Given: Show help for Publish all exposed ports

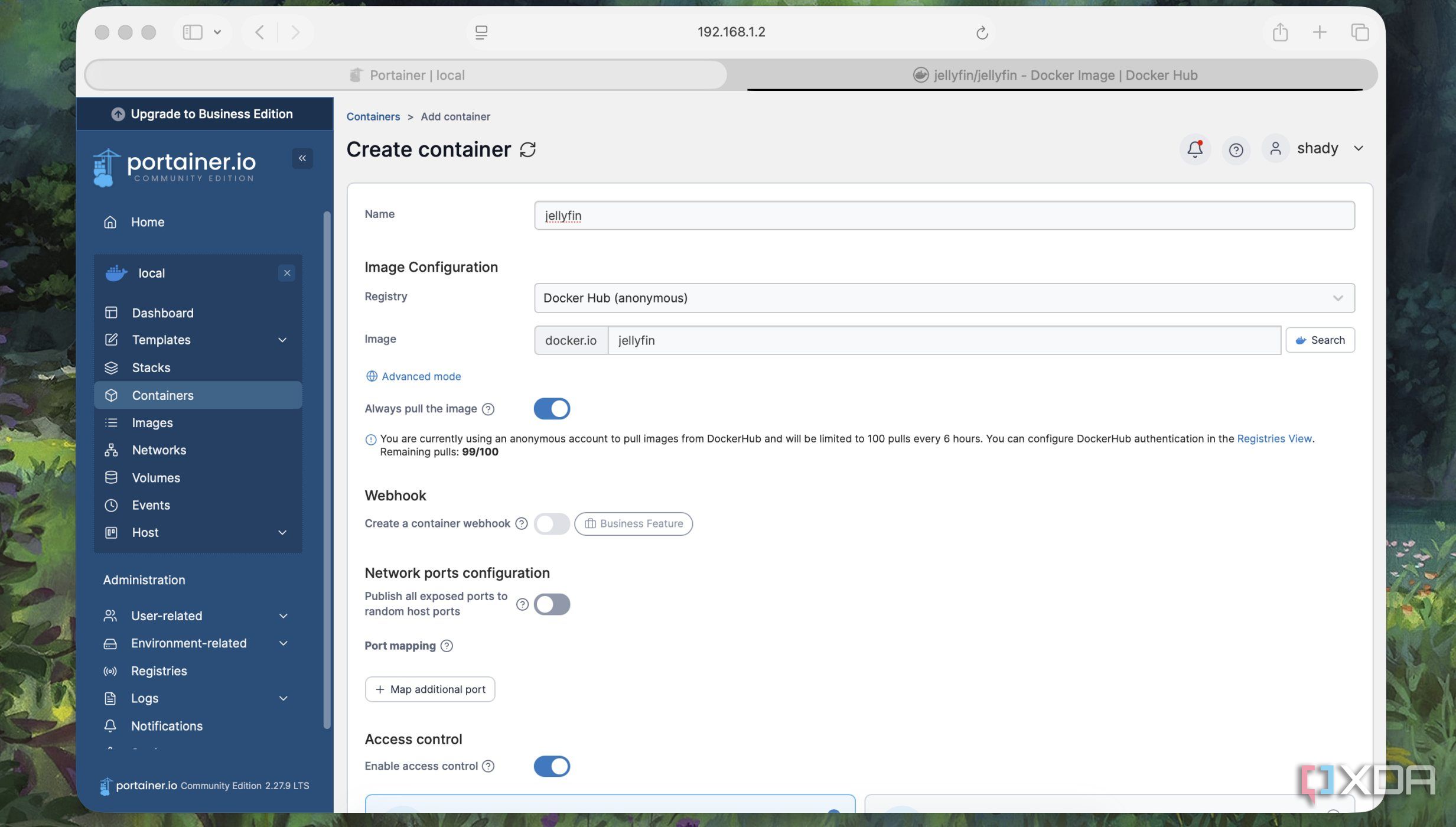Looking at the screenshot, I should click(x=522, y=604).
